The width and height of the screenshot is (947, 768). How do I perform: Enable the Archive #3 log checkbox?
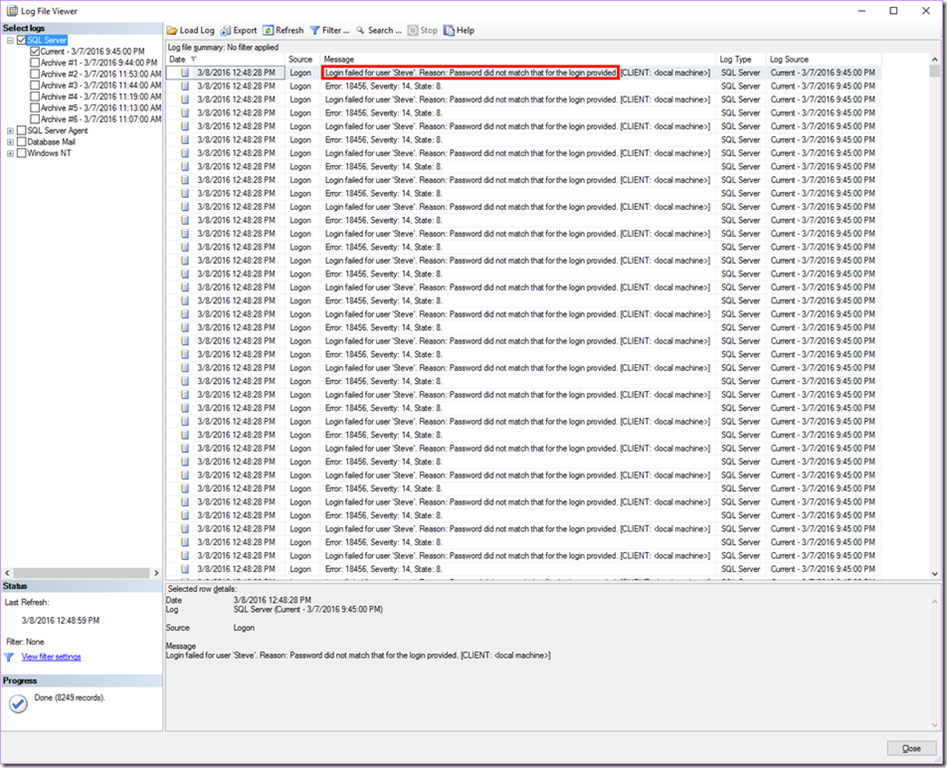[35, 85]
